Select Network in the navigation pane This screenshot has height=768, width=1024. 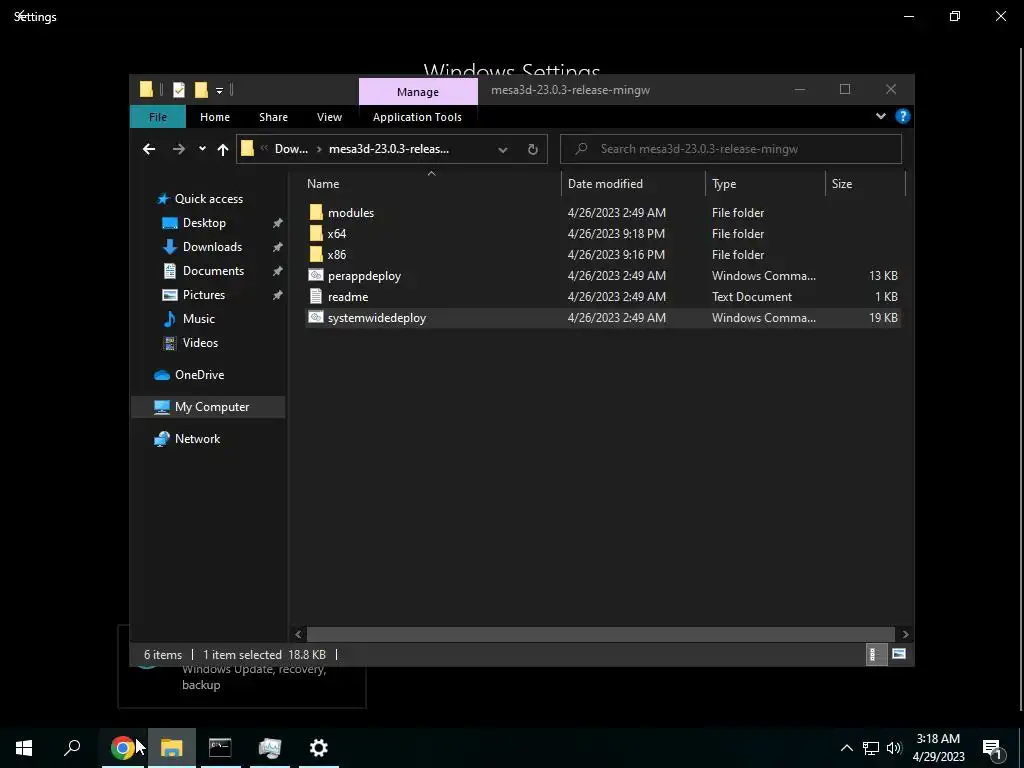tap(197, 439)
